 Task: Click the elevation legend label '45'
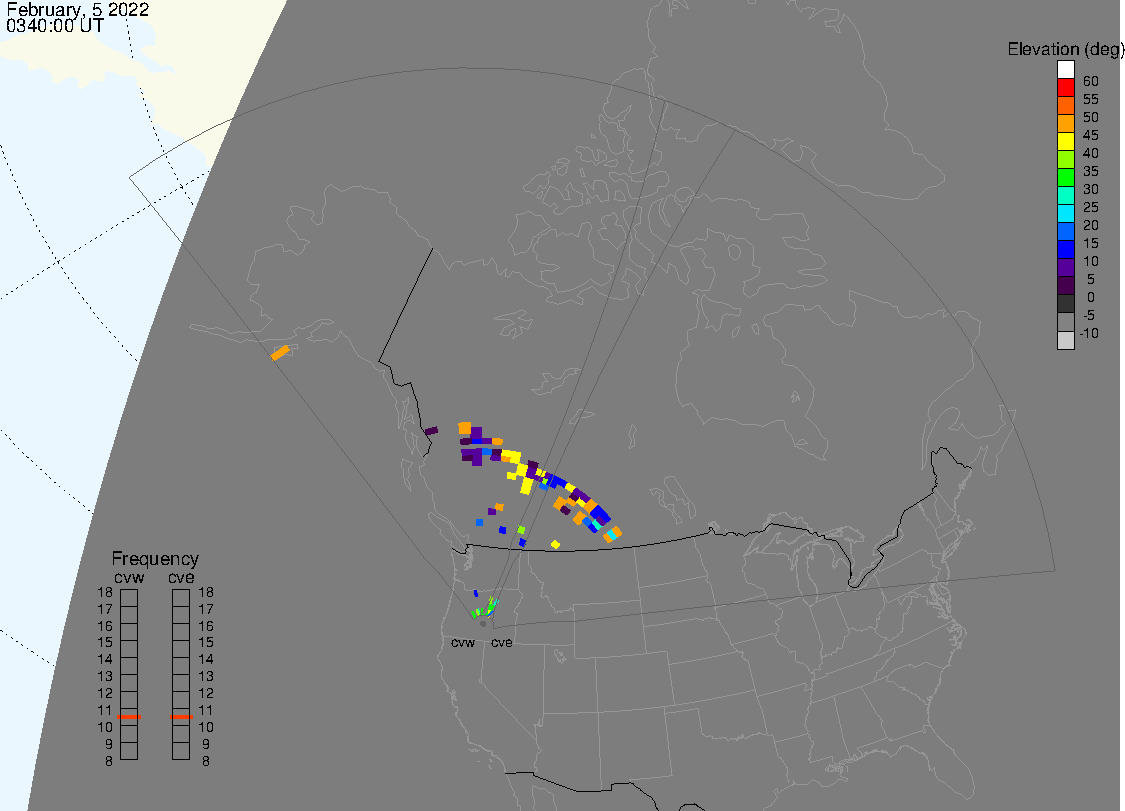[1091, 135]
